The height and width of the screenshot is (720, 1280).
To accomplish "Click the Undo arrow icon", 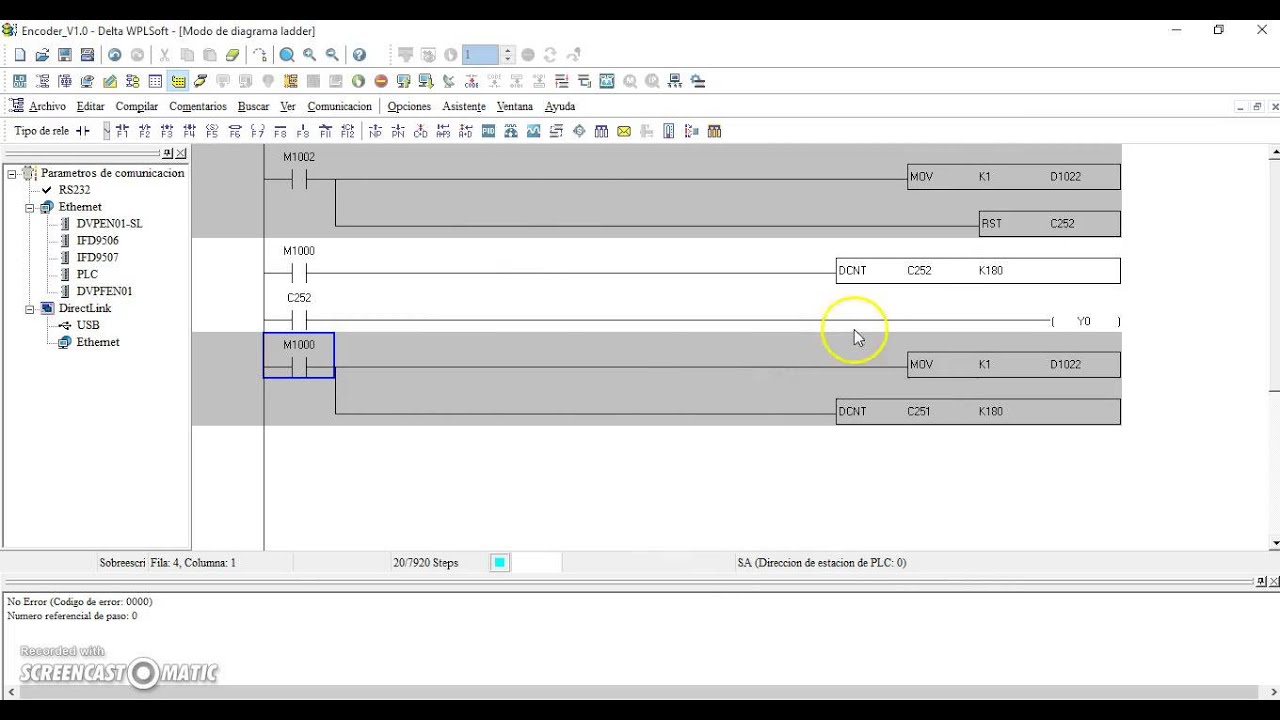I will 115,55.
